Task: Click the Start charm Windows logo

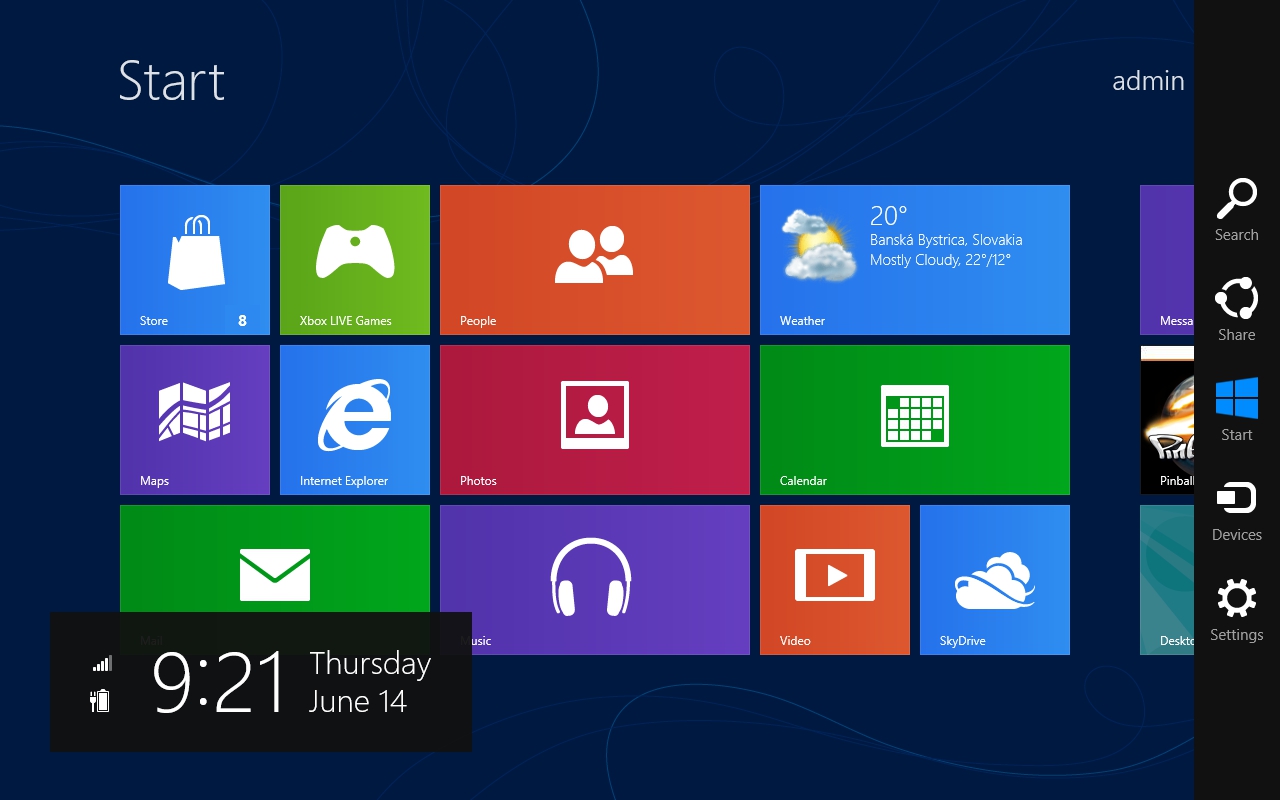Action: coord(1237,398)
